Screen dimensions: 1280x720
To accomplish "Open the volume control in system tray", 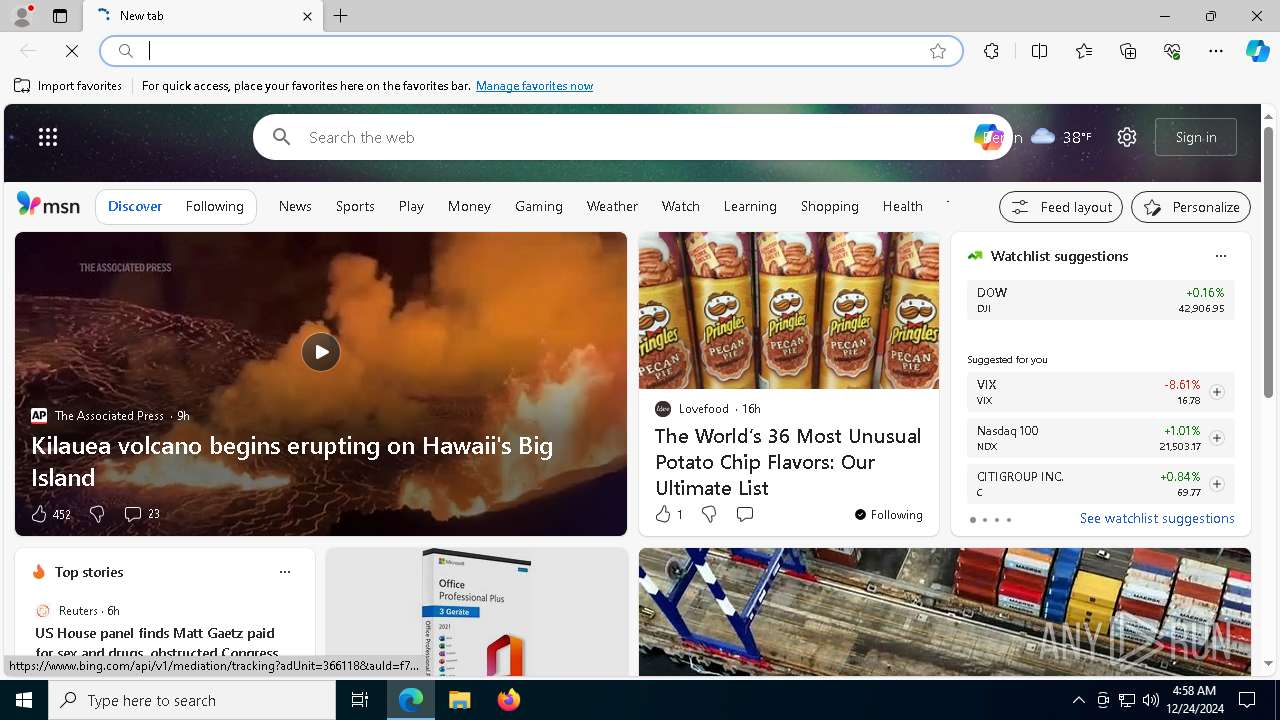I will (1150, 700).
